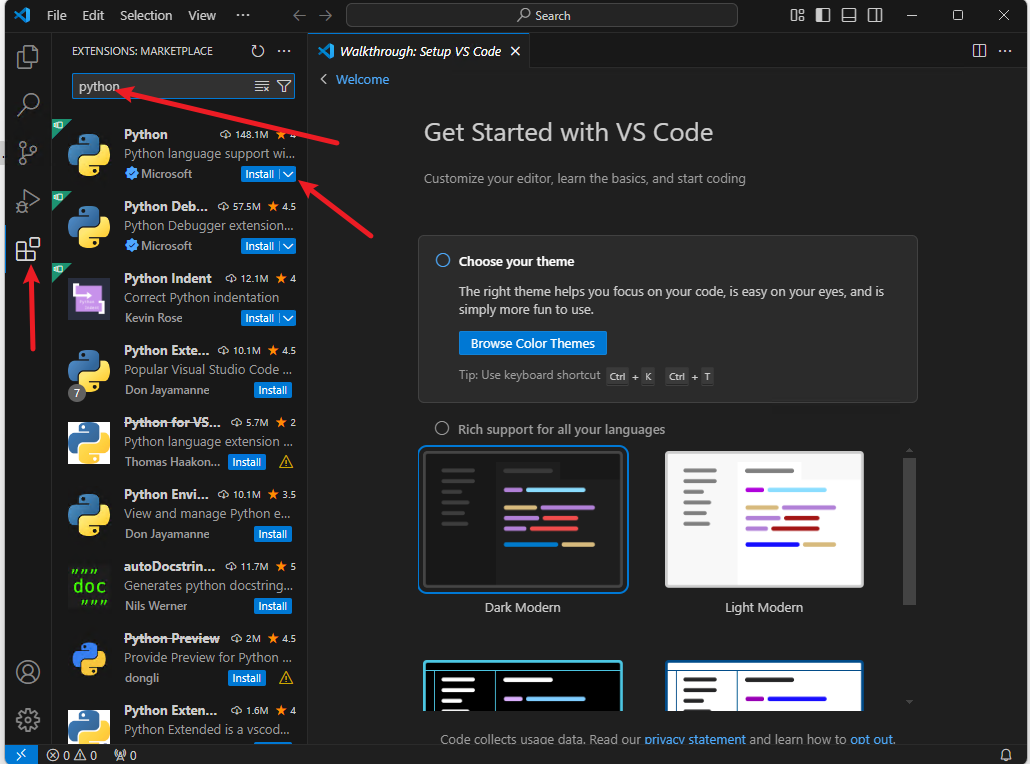Expand Python Install button dropdown arrow
The image size is (1030, 764).
(288, 174)
